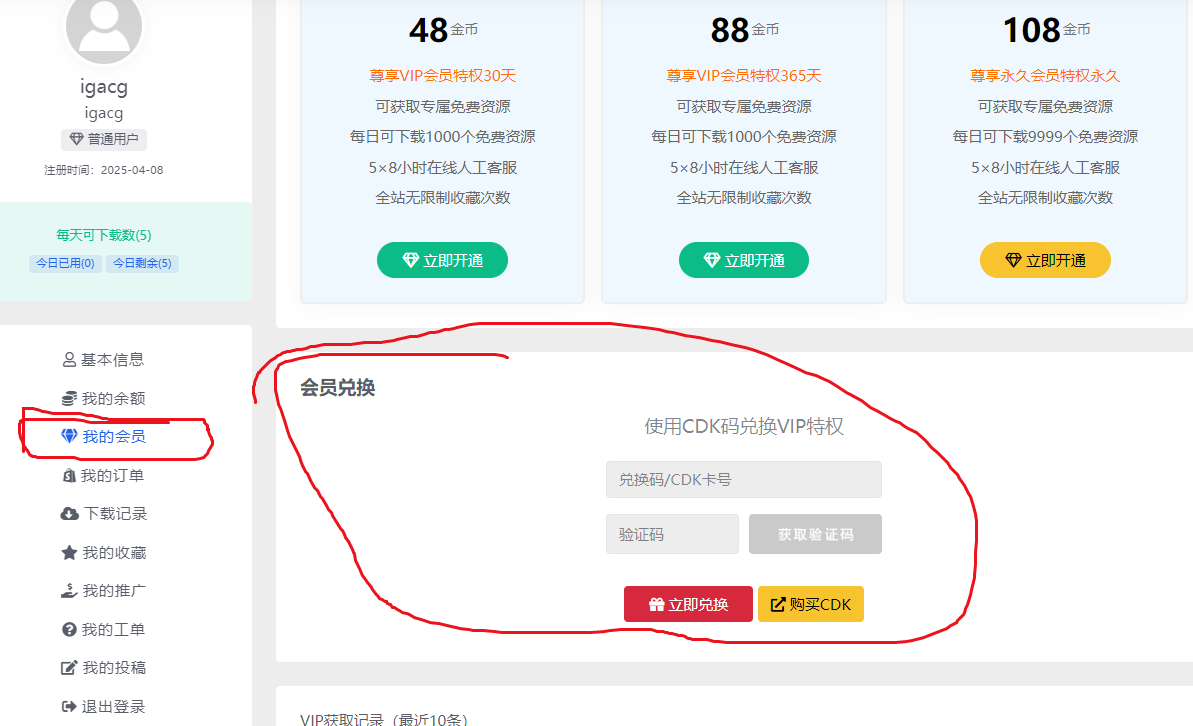Image resolution: width=1193 pixels, height=726 pixels.
Task: Click the shopping bag icon for 我的订单
Action: (69, 476)
